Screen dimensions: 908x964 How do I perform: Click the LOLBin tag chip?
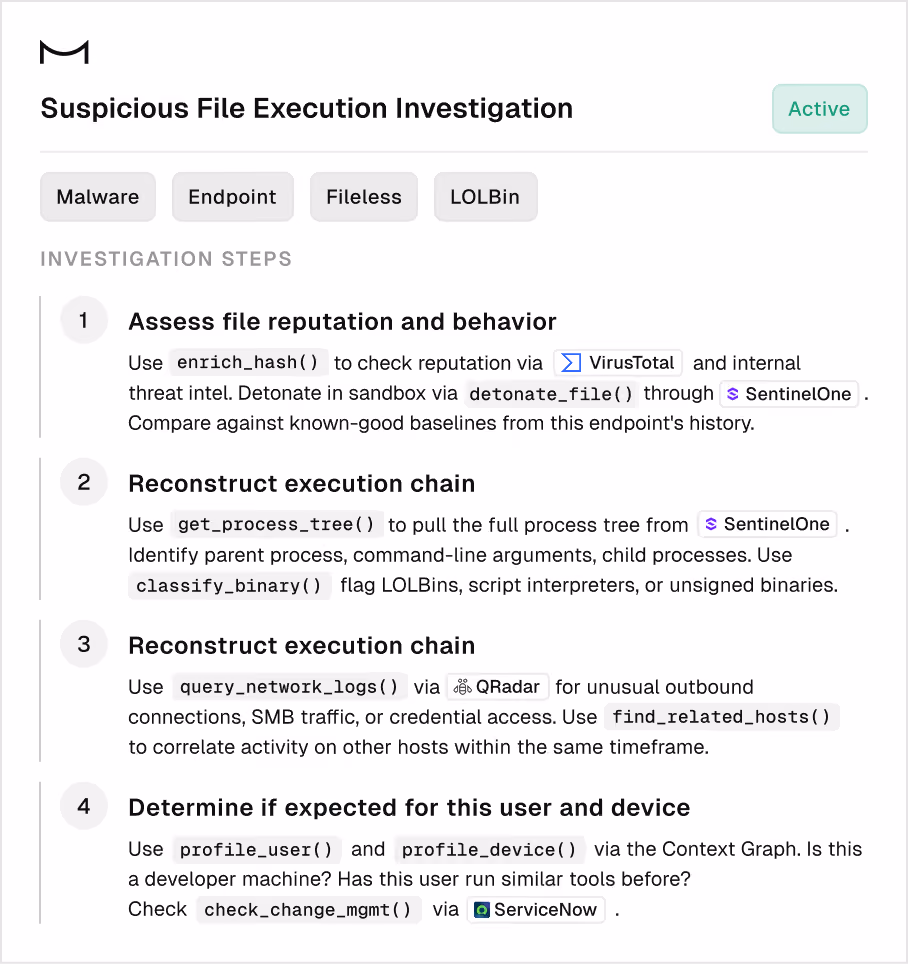[485, 197]
